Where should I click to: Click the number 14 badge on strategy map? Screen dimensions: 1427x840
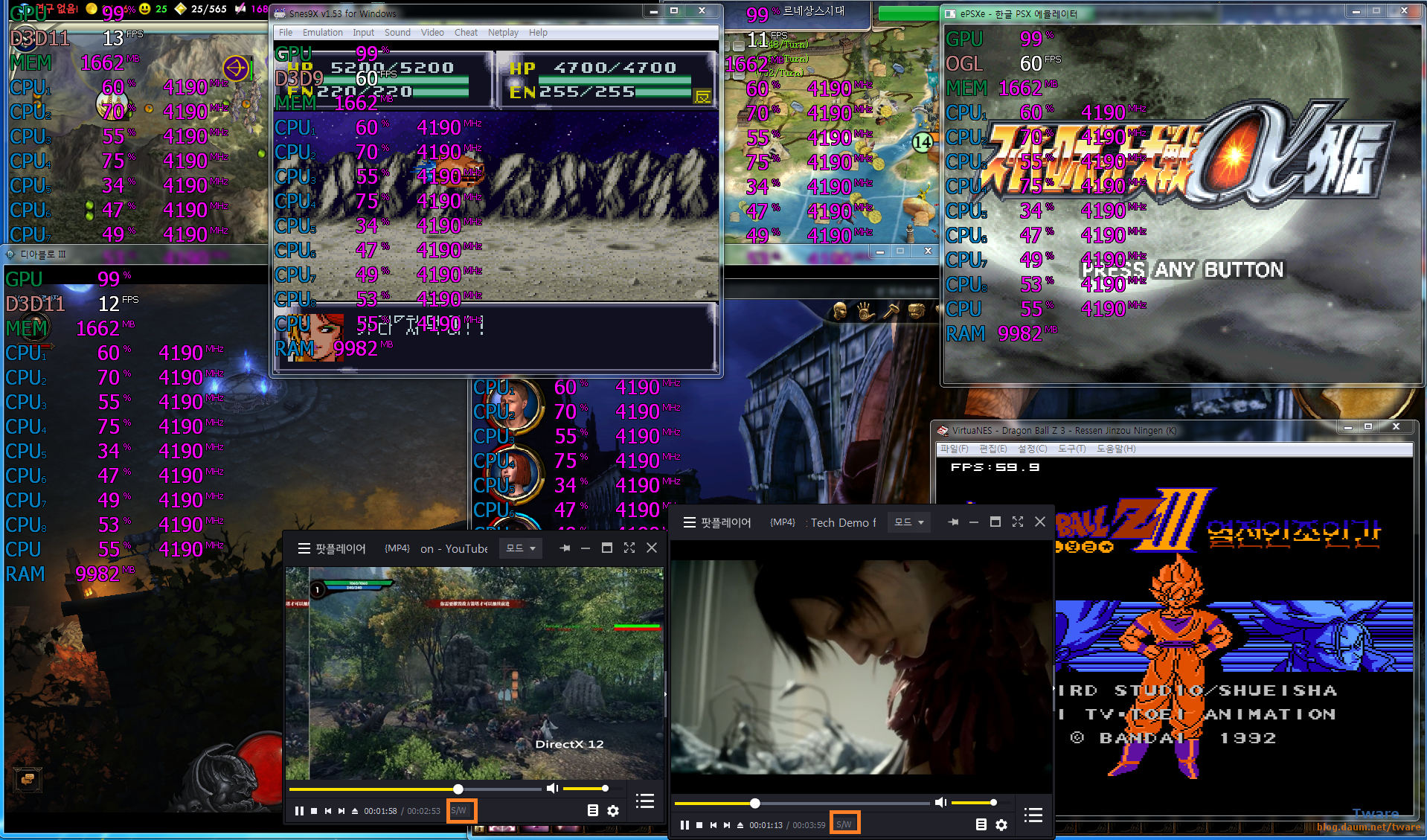[923, 141]
